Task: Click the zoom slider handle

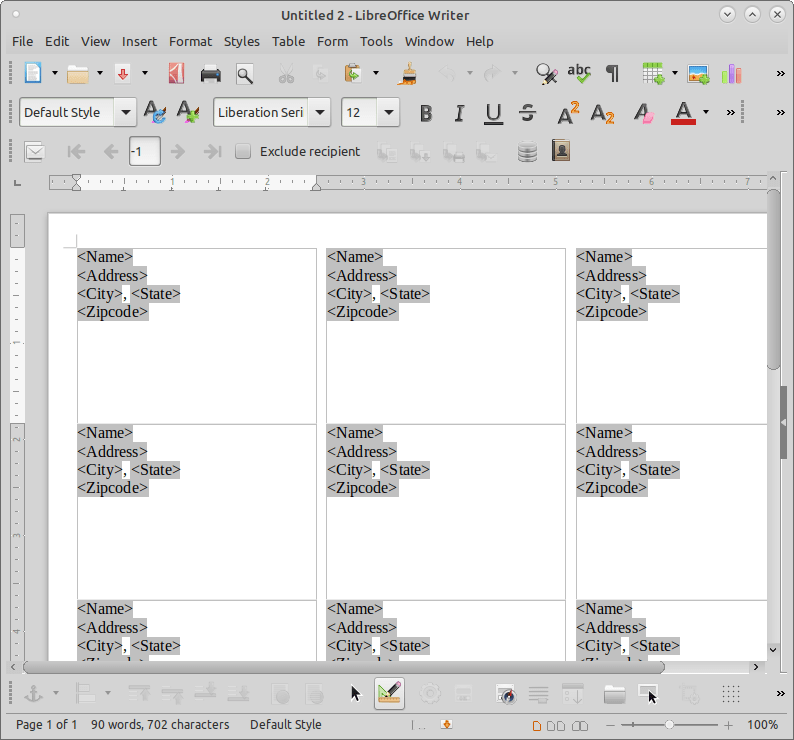Action: [x=669, y=725]
